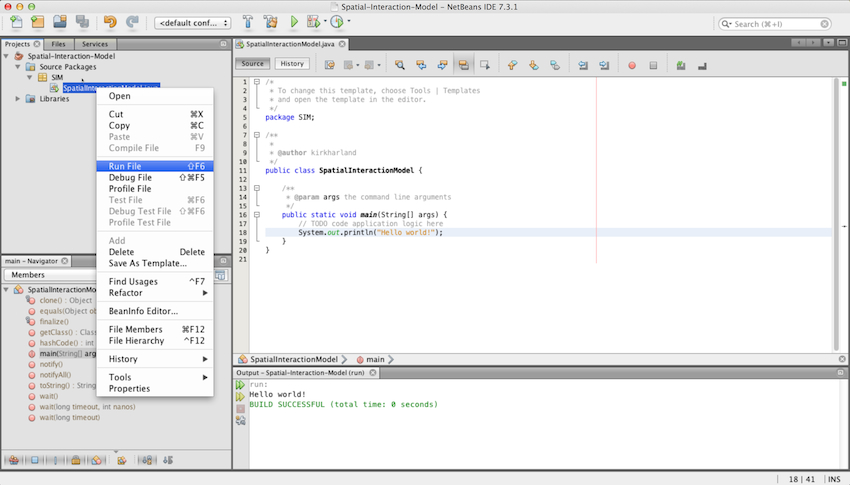Select Copy in the context menu
This screenshot has width=850, height=485.
click(x=155, y=125)
